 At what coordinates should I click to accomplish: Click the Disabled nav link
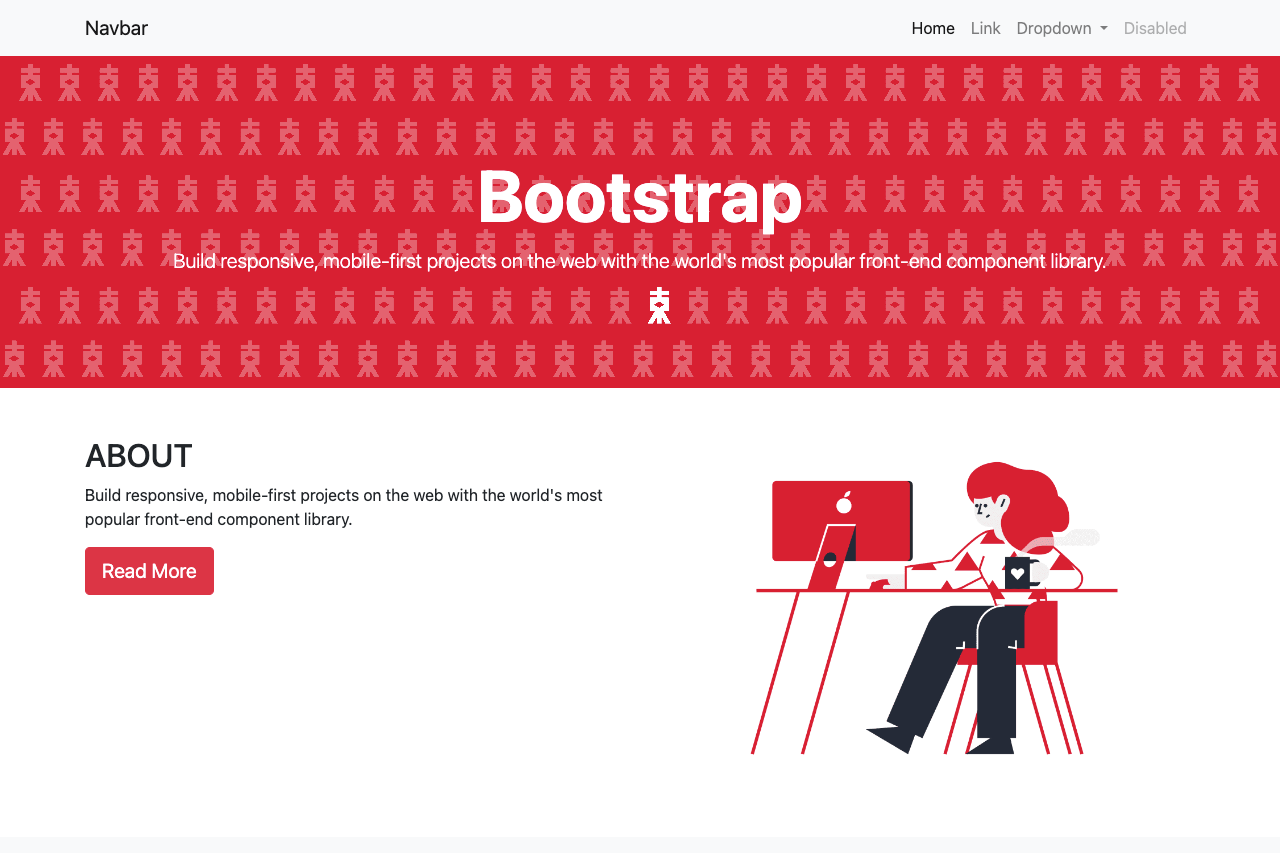(1154, 28)
